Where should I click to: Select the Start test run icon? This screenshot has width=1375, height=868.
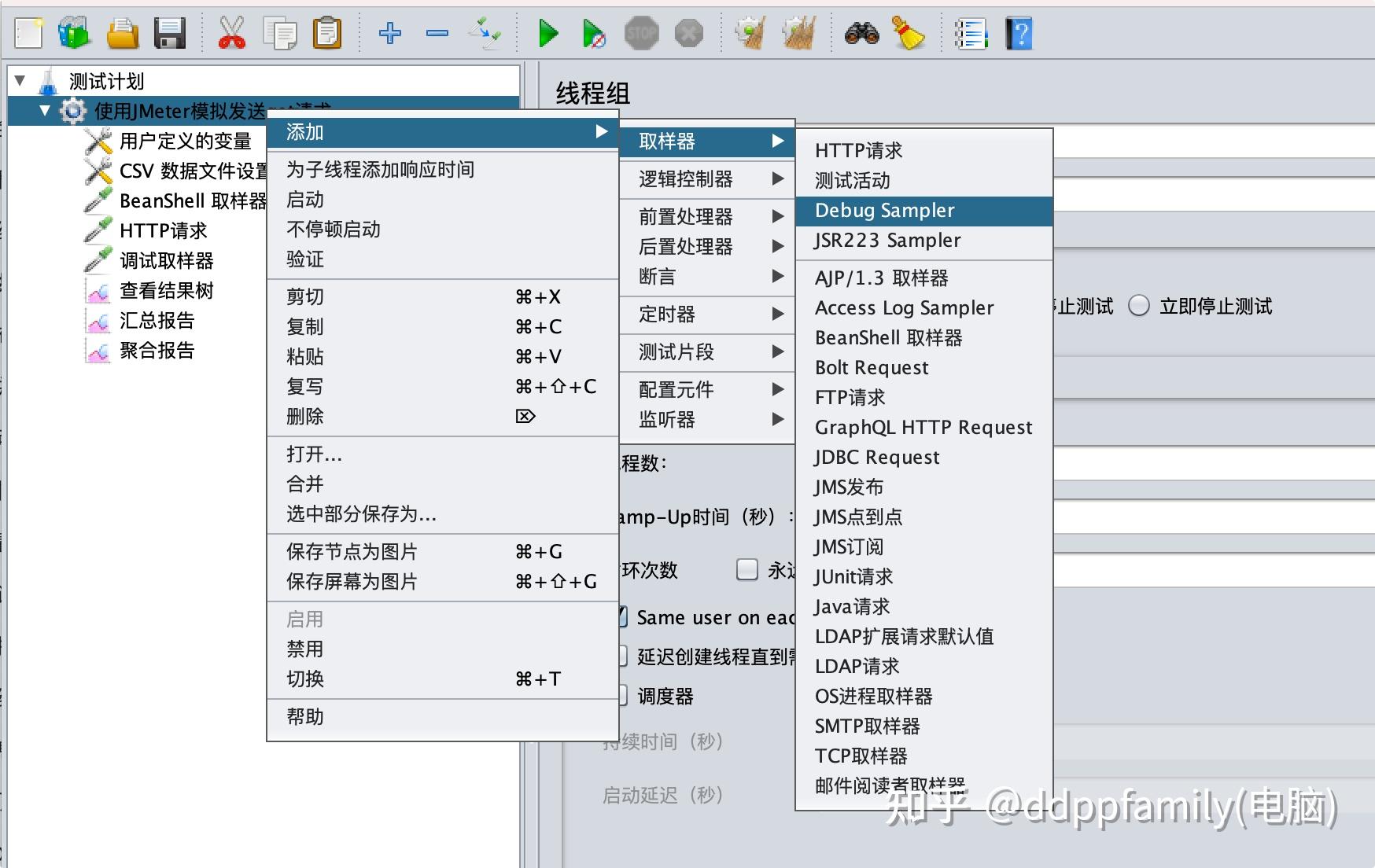(548, 32)
